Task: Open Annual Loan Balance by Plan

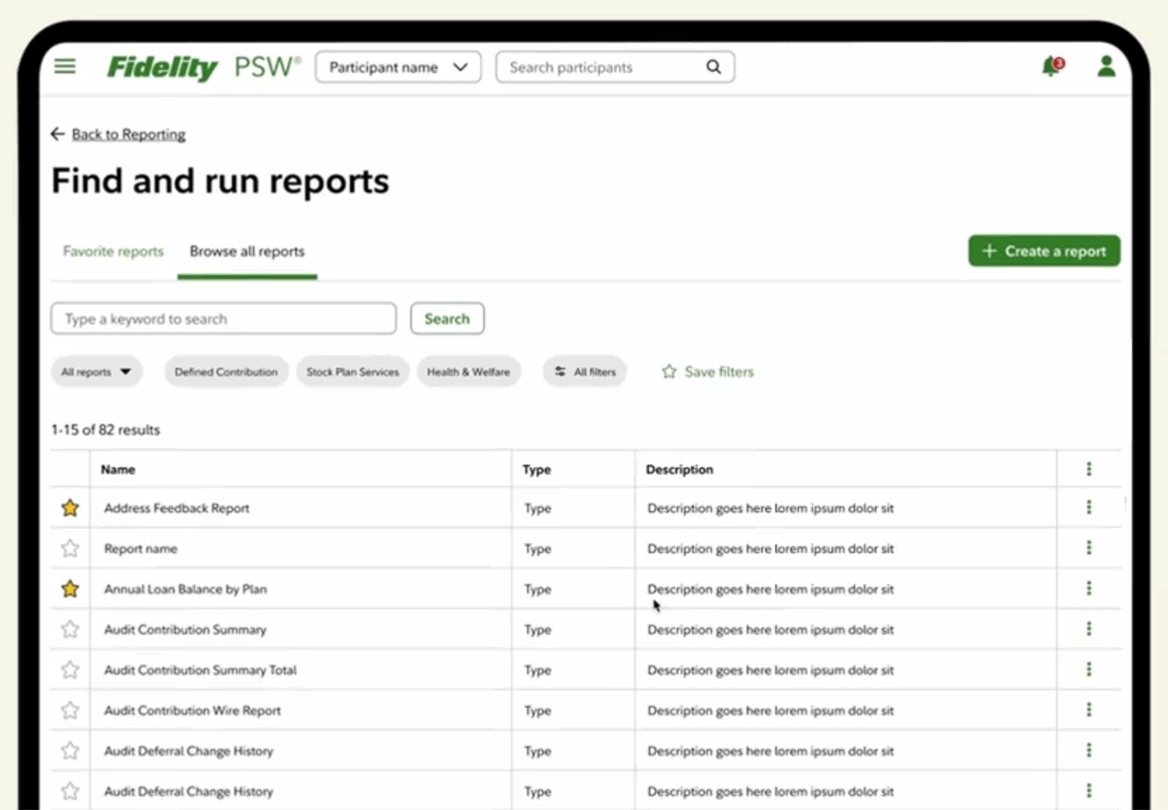Action: click(x=185, y=589)
